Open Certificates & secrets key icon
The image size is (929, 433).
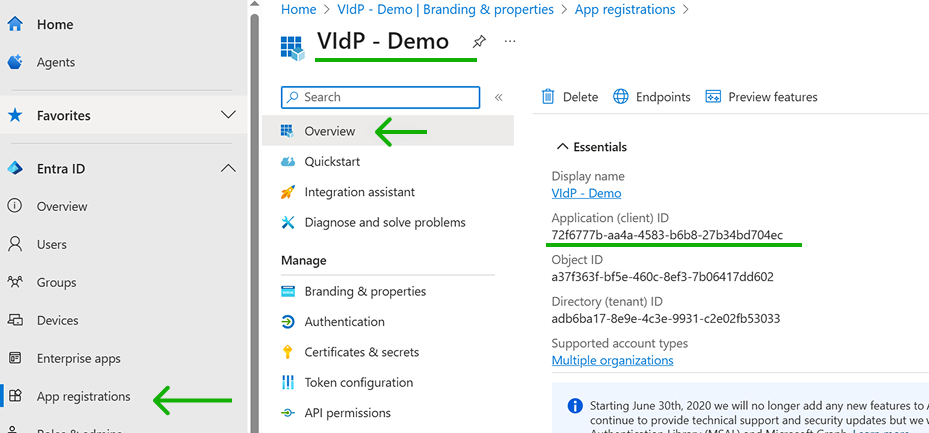coord(288,352)
